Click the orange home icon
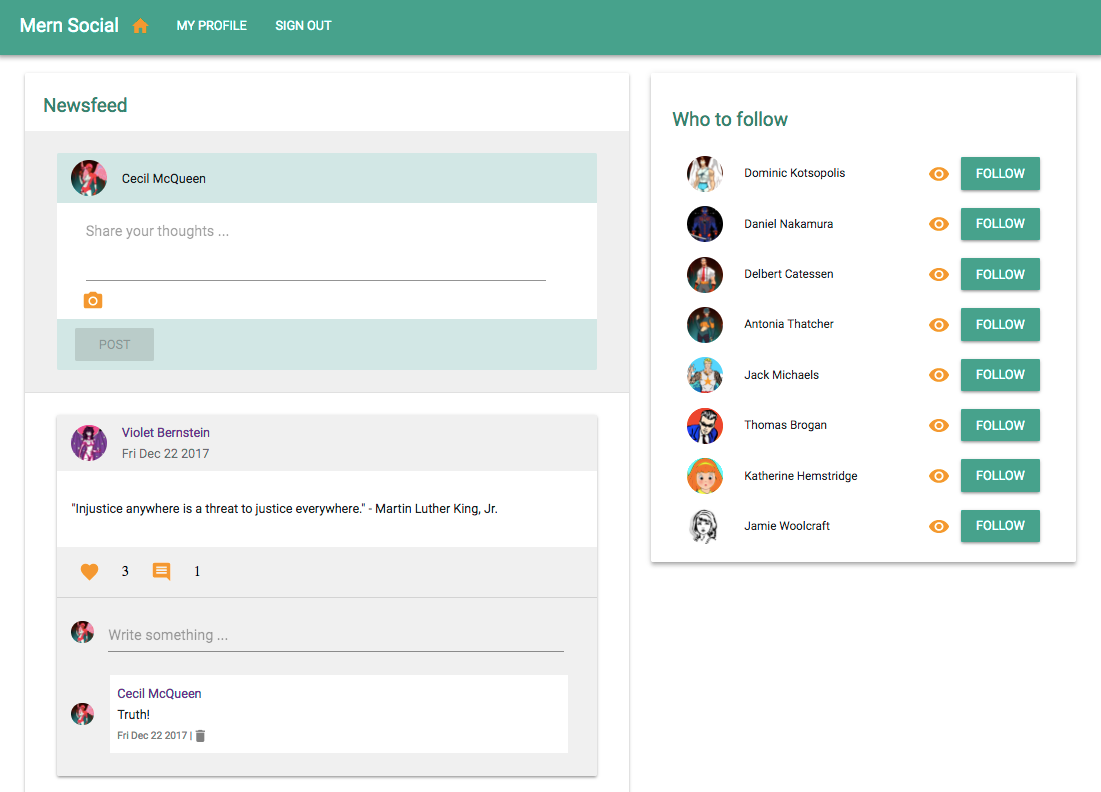 click(x=140, y=26)
